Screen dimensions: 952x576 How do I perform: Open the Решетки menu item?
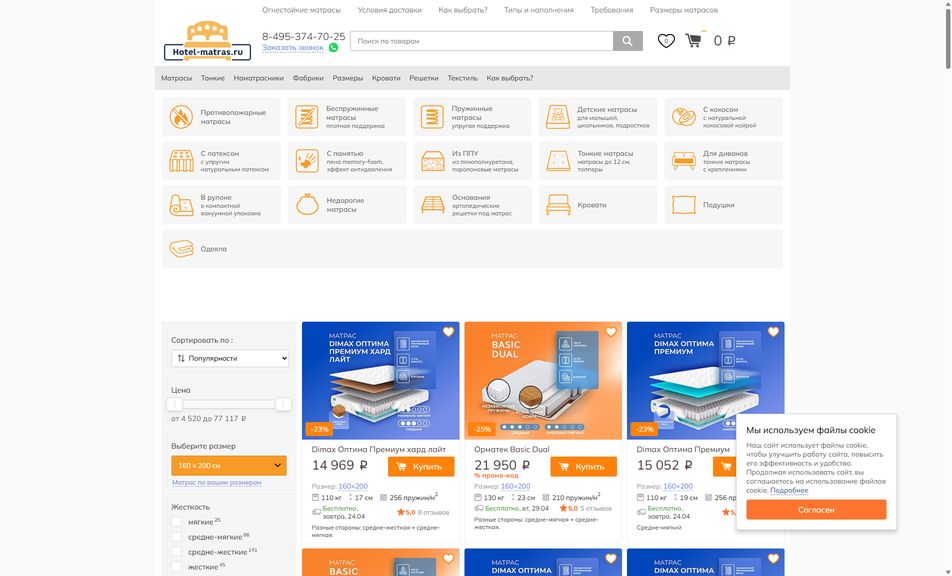(x=424, y=78)
